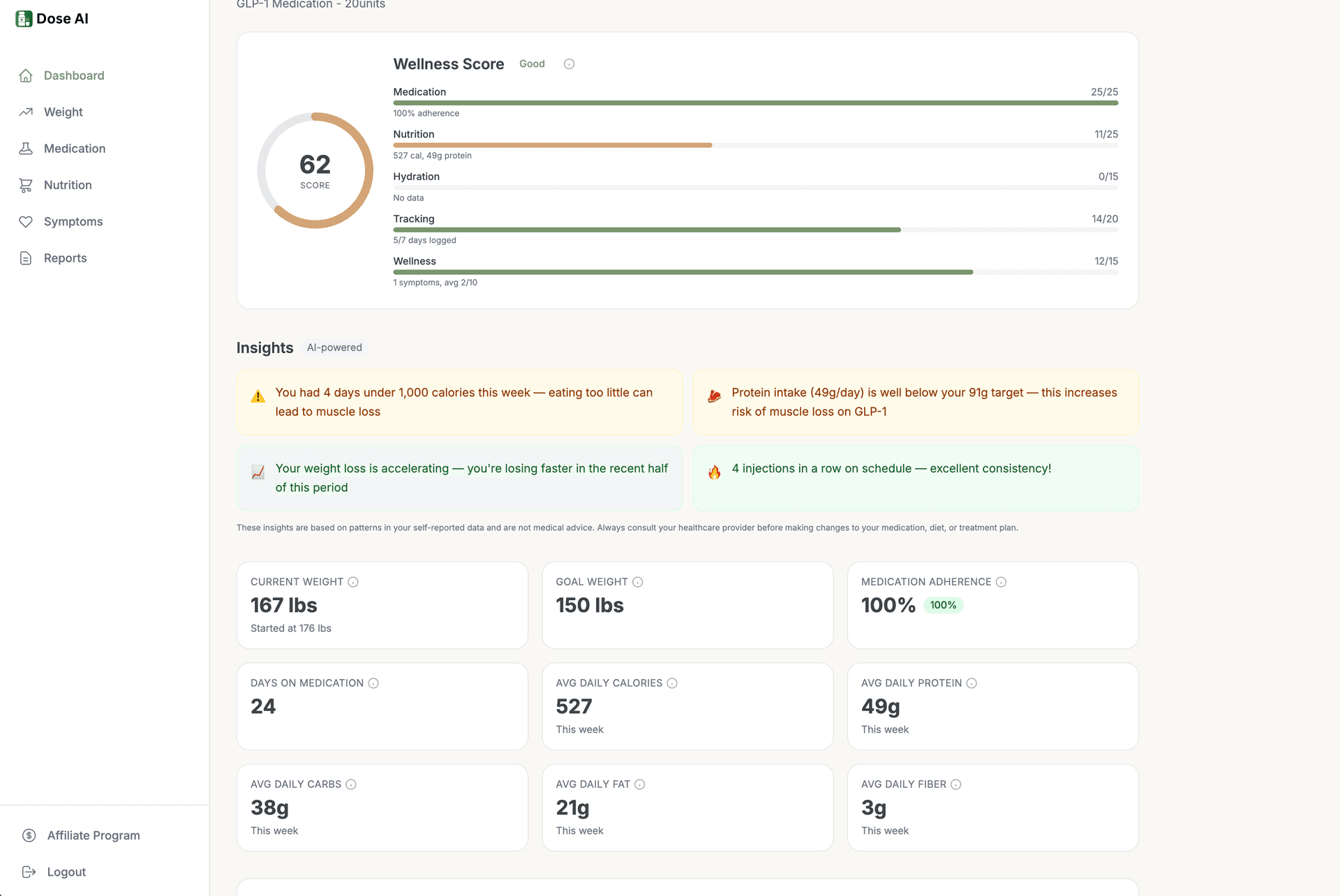Navigate to the Symptoms section
The width and height of the screenshot is (1340, 896).
(73, 221)
